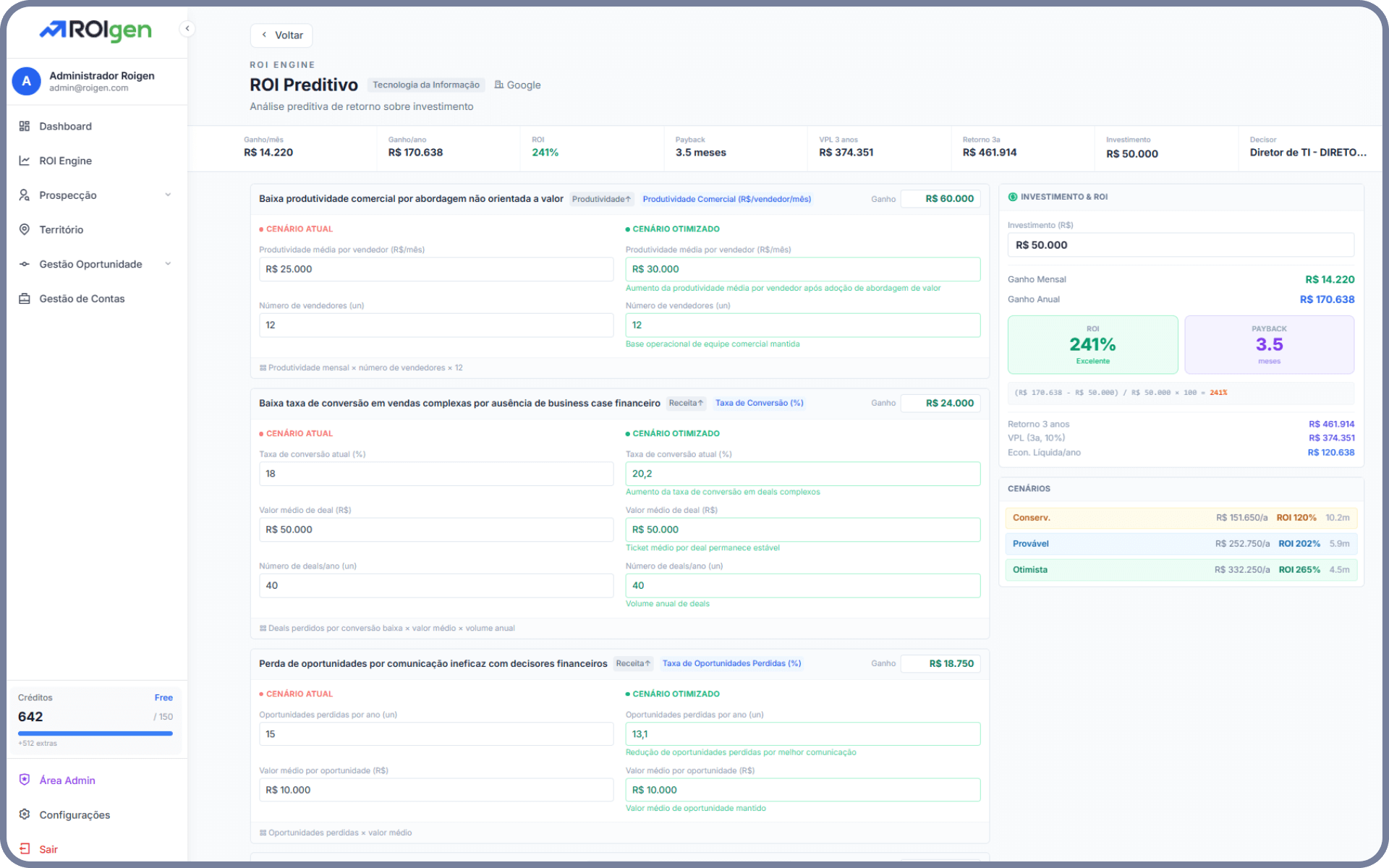This screenshot has width=1389, height=868.
Task: Click the Território map pin icon
Action: pos(25,229)
